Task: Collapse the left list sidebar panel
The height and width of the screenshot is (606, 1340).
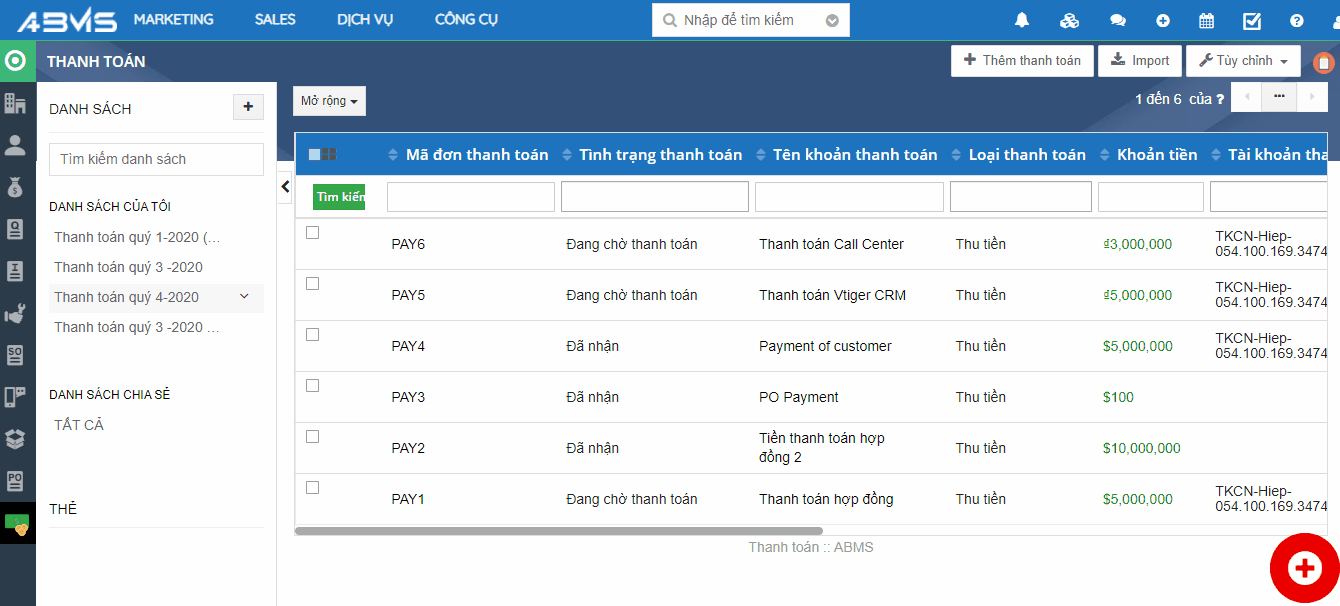Action: [285, 187]
